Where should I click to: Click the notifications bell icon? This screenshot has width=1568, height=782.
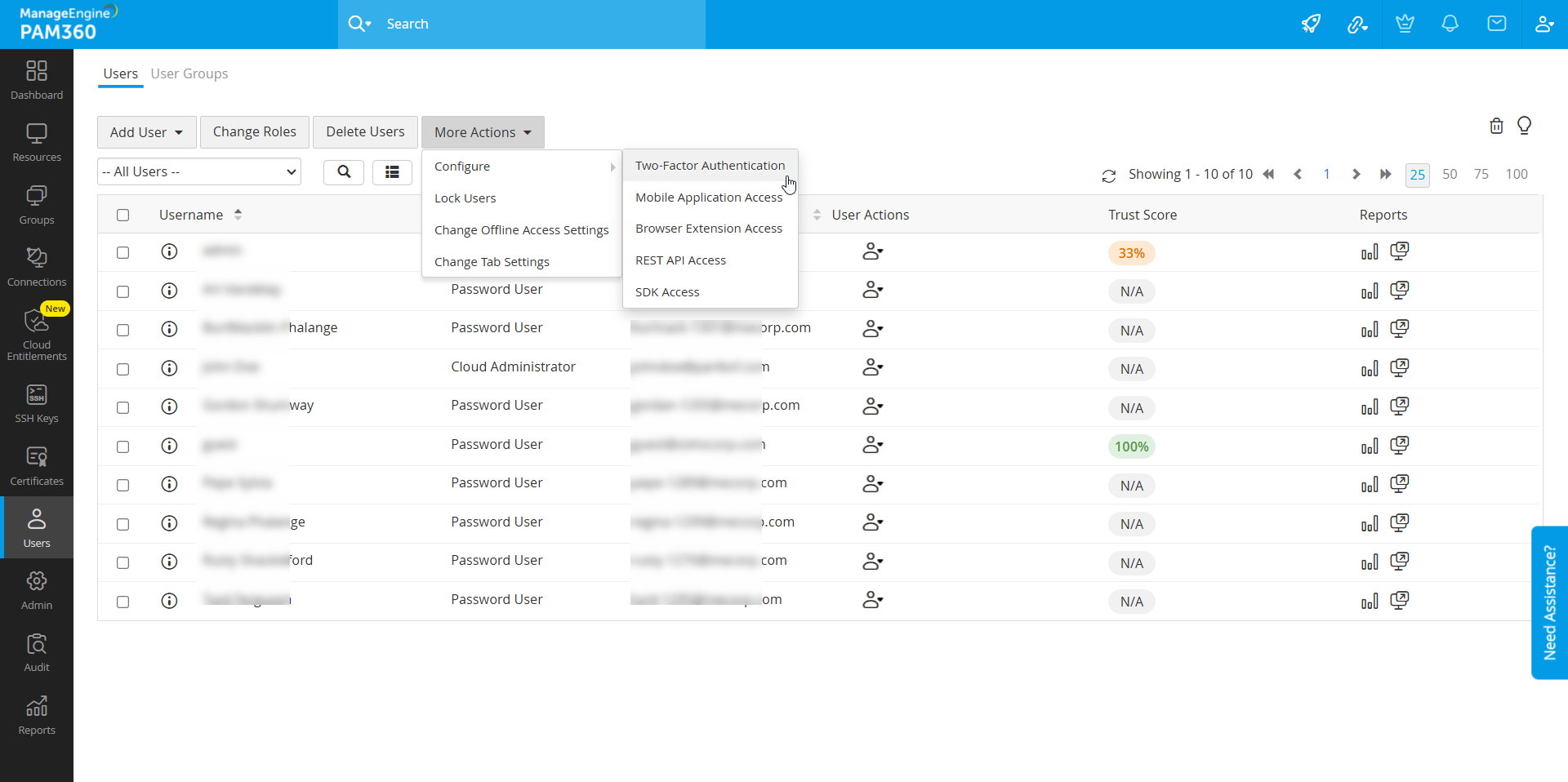click(x=1450, y=24)
